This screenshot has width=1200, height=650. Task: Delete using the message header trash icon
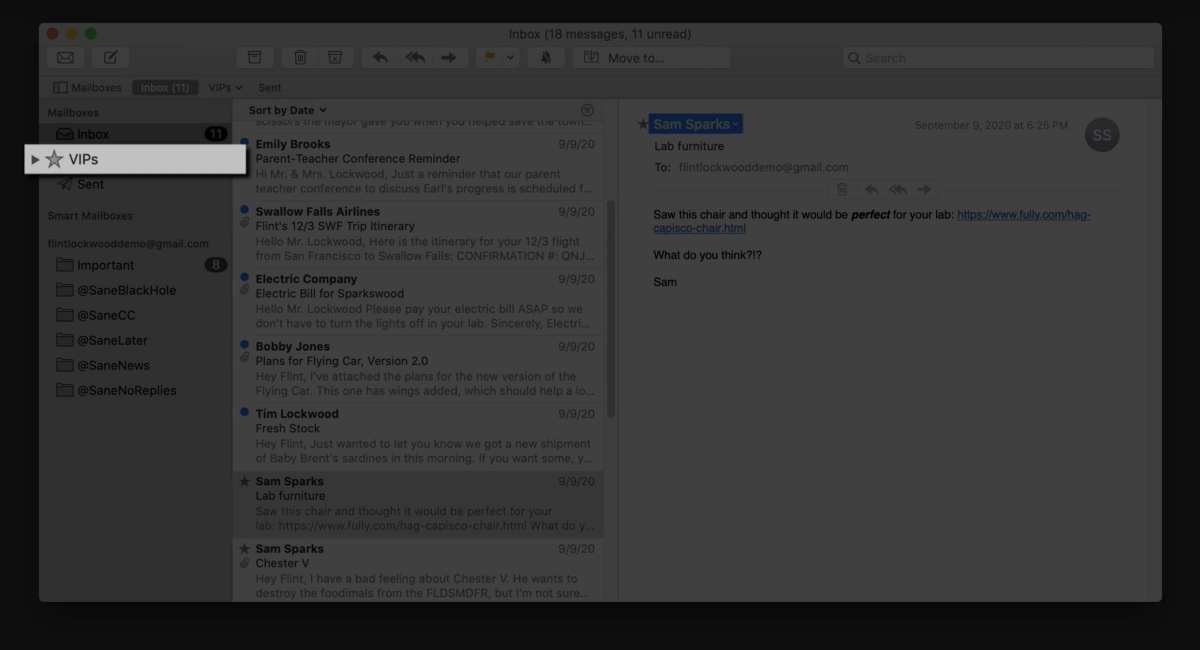(842, 189)
